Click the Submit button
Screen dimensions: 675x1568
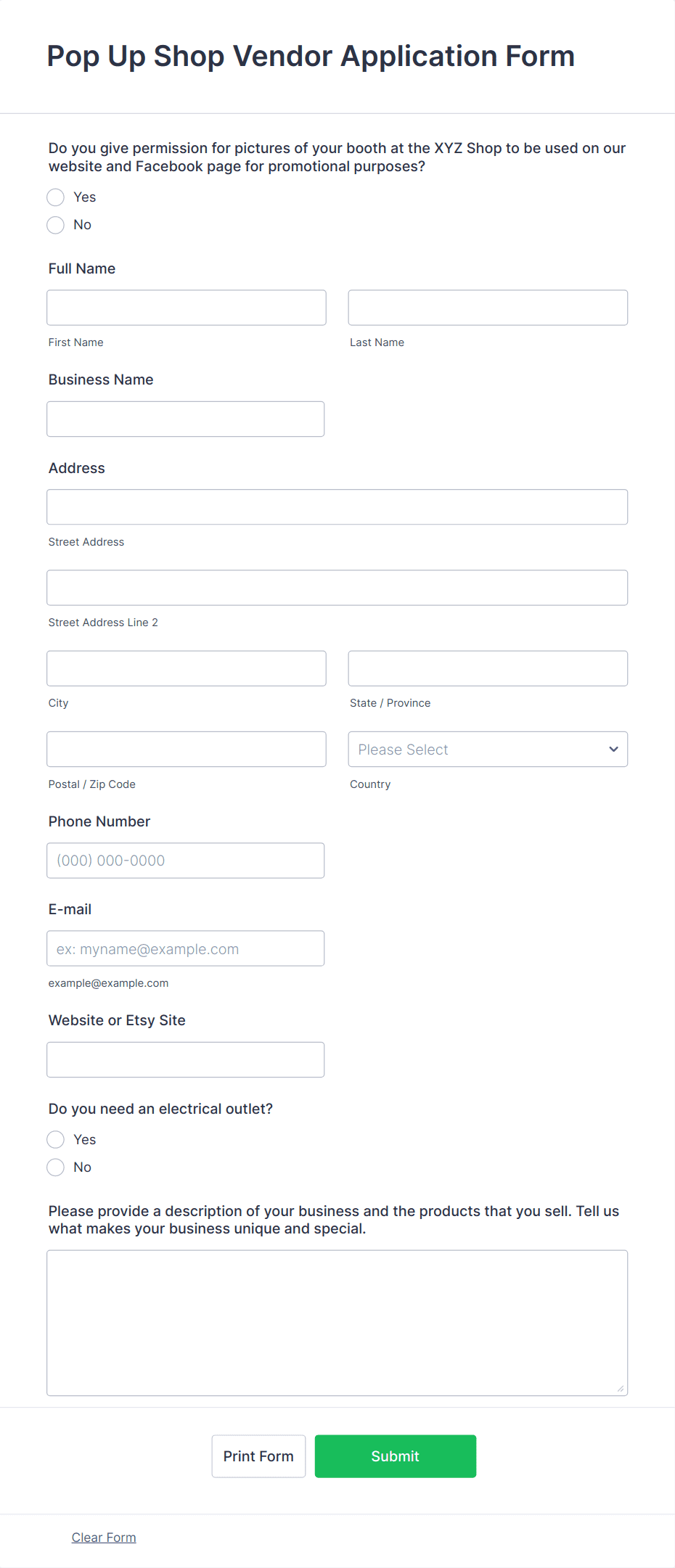[x=395, y=1456]
